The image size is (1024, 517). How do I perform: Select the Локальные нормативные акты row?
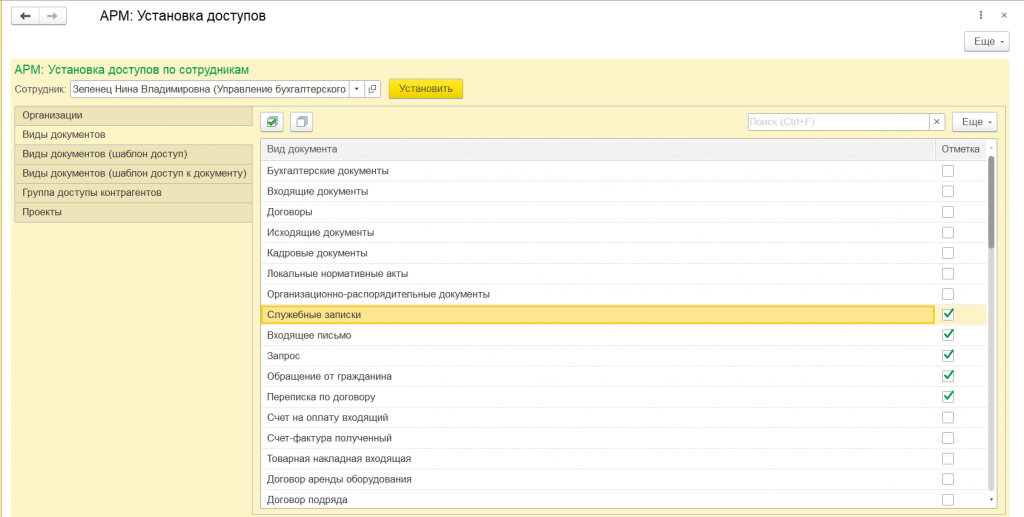[624, 274]
